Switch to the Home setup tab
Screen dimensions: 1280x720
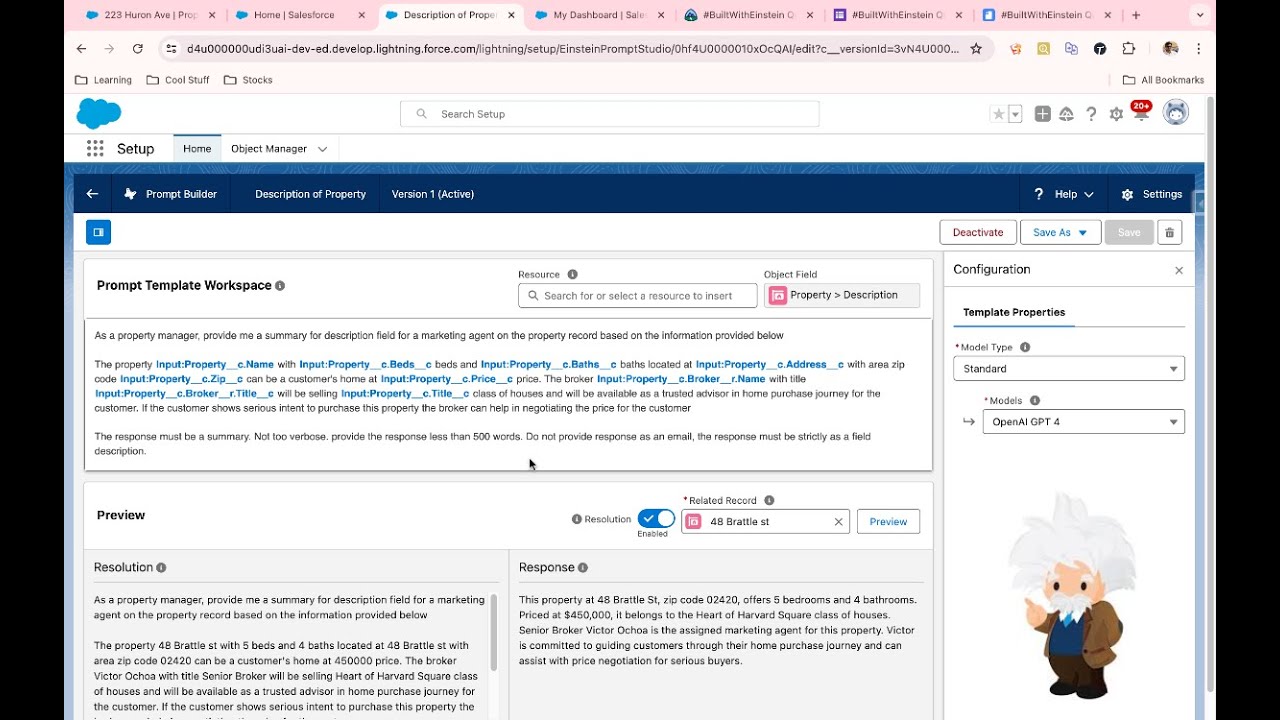(197, 149)
